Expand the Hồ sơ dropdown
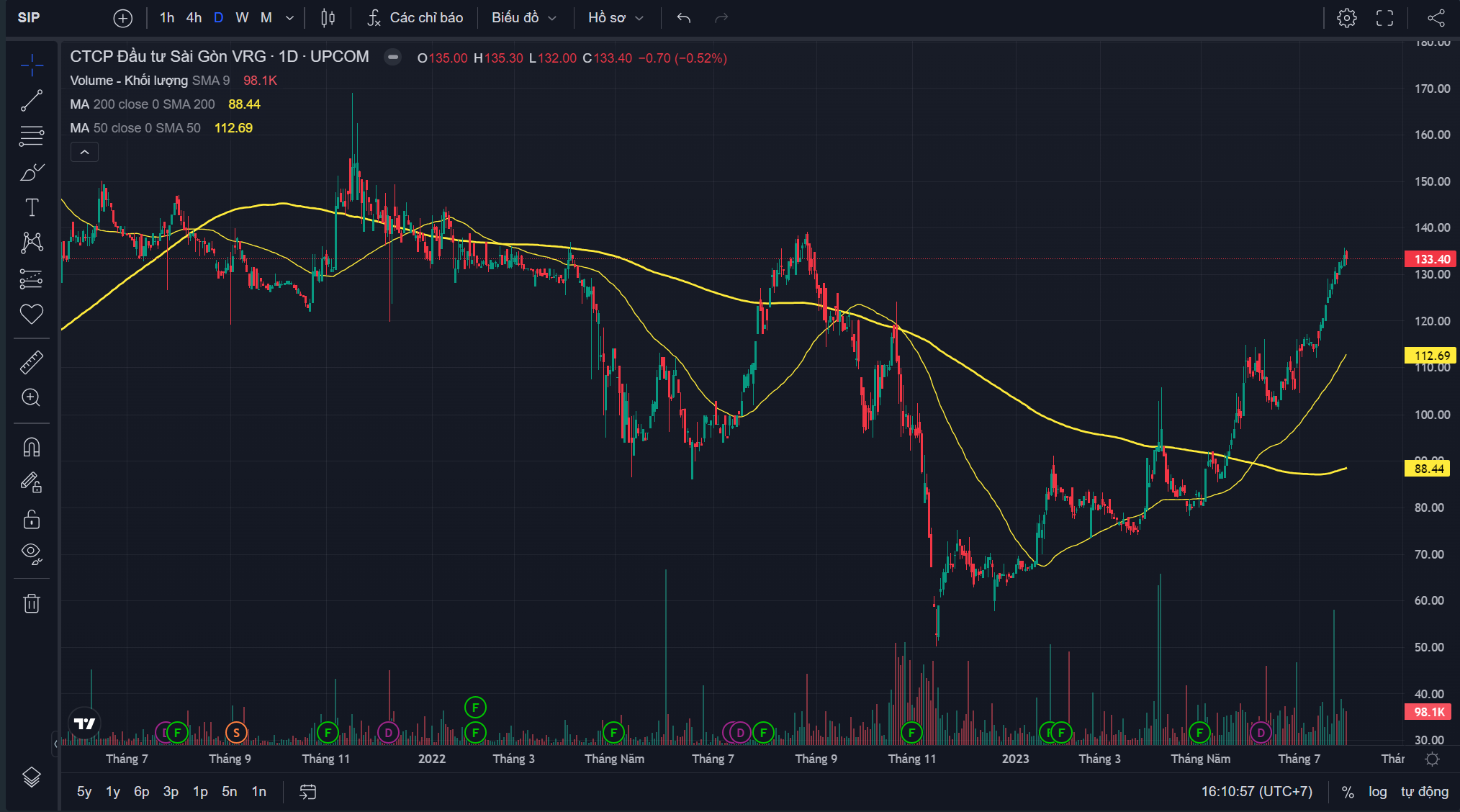Viewport: 1460px width, 812px height. tap(616, 18)
